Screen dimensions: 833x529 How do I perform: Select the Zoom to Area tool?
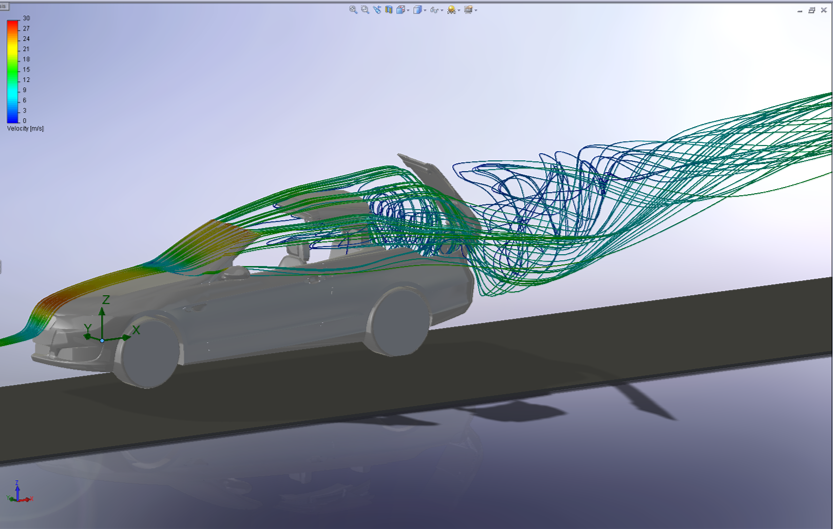pyautogui.click(x=365, y=9)
